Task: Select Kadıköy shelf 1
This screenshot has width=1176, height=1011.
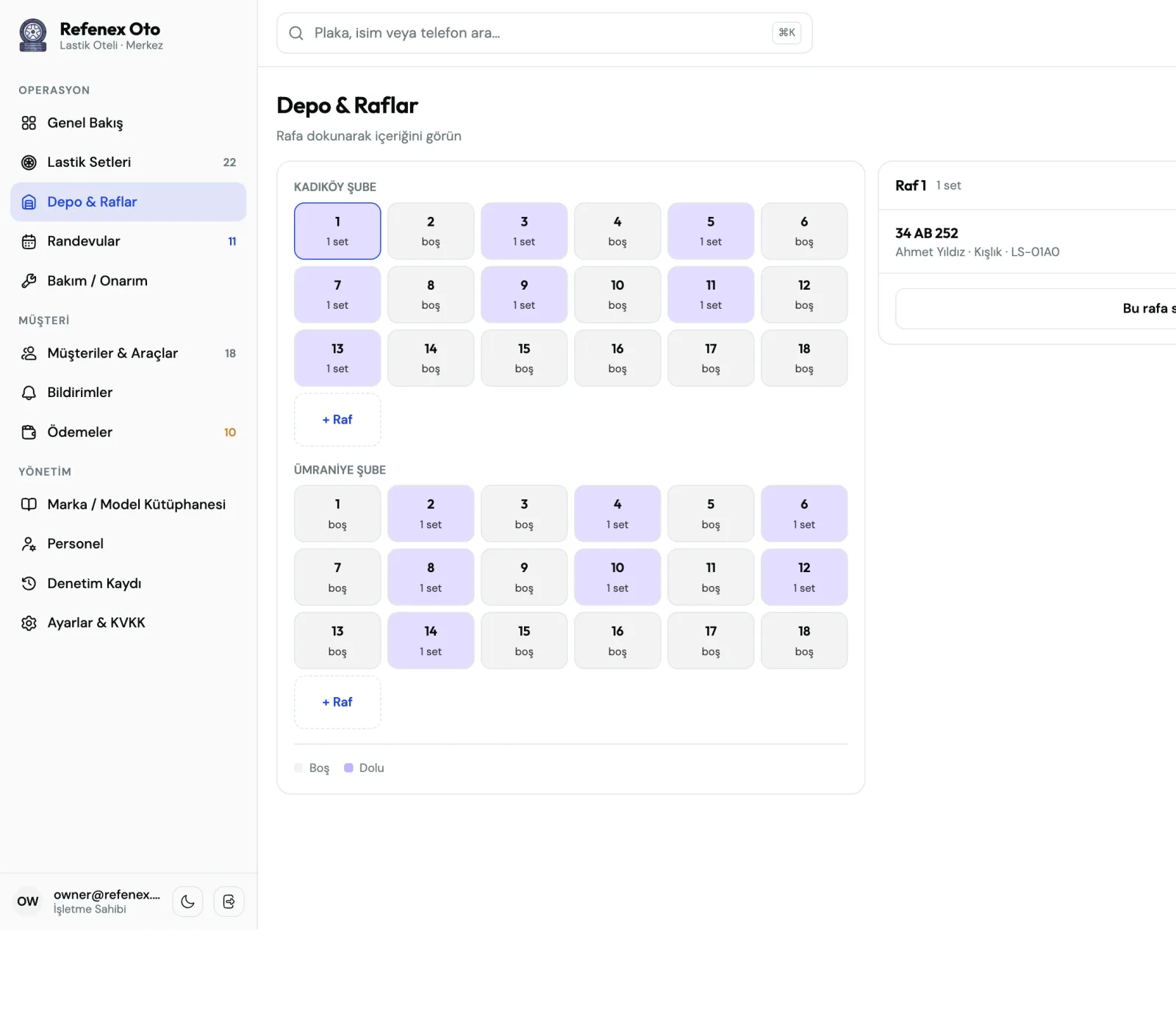Action: click(337, 231)
